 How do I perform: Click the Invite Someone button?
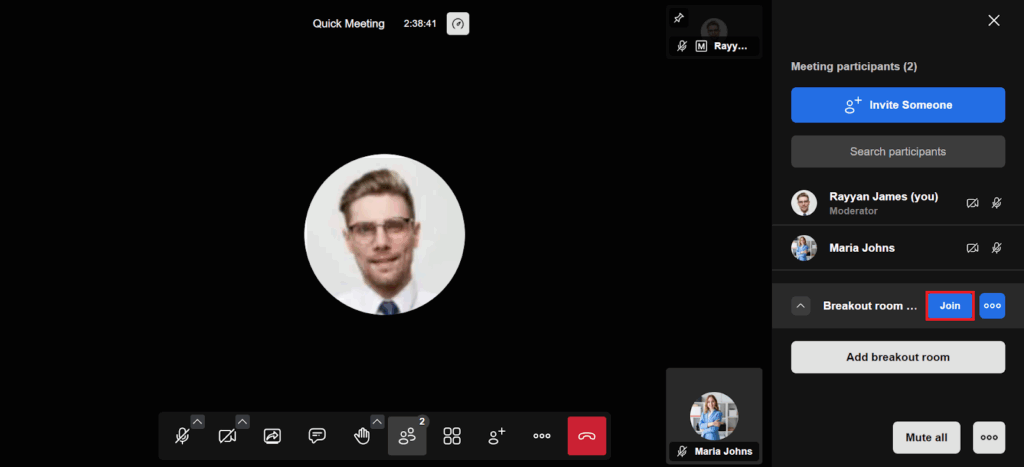[x=897, y=105]
